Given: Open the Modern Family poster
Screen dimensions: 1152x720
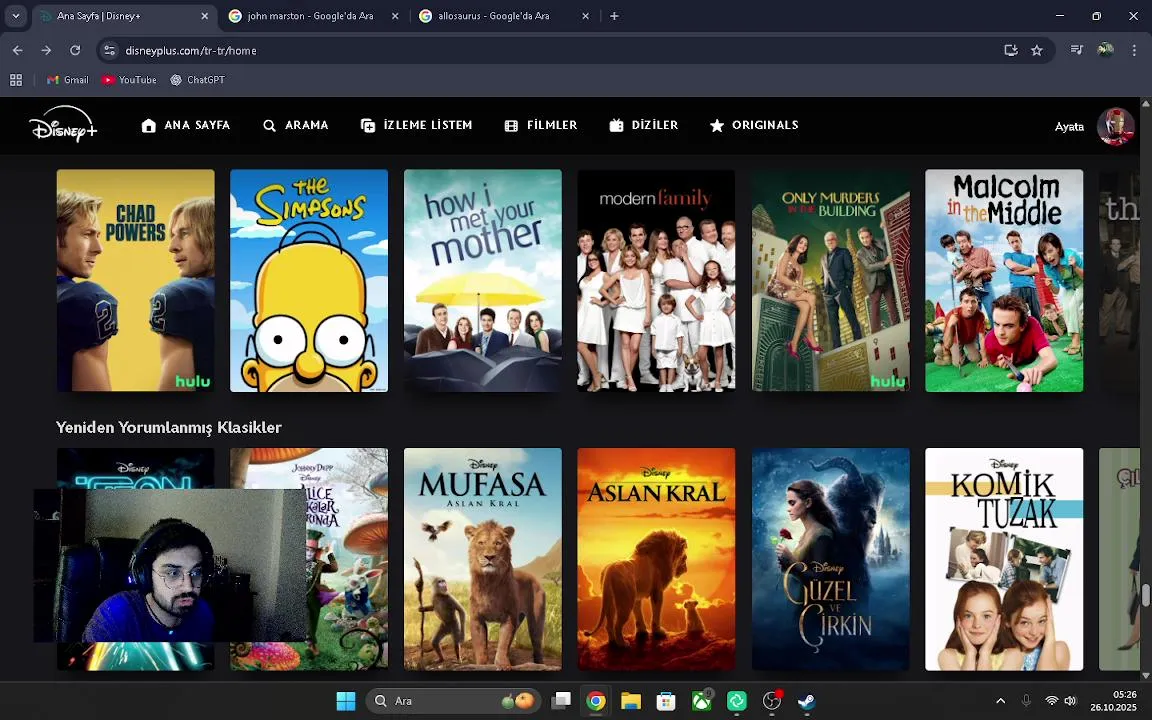Looking at the screenshot, I should pyautogui.click(x=656, y=281).
